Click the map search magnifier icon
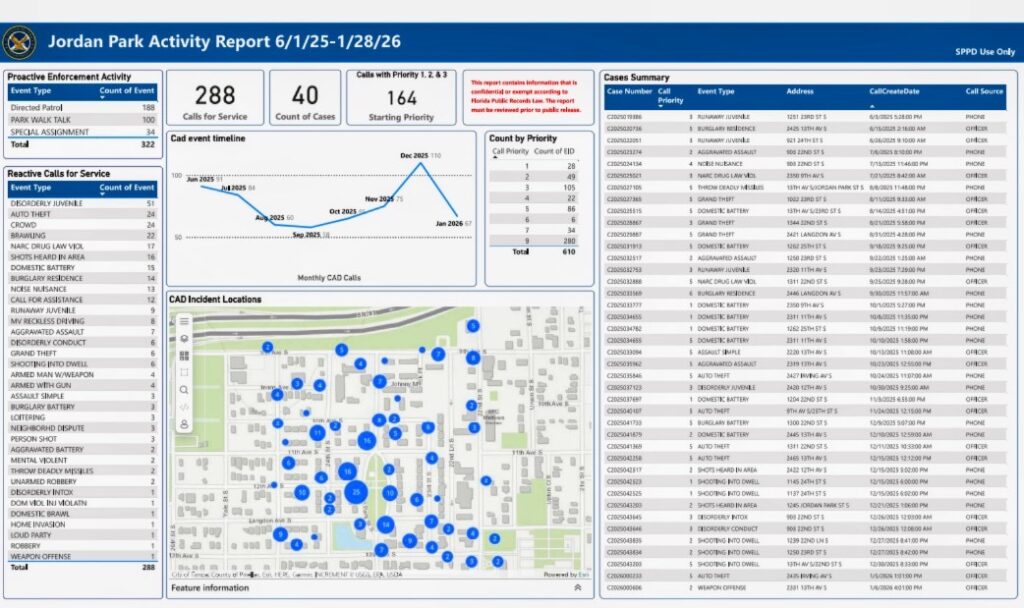The height and width of the screenshot is (608, 1024). [184, 390]
